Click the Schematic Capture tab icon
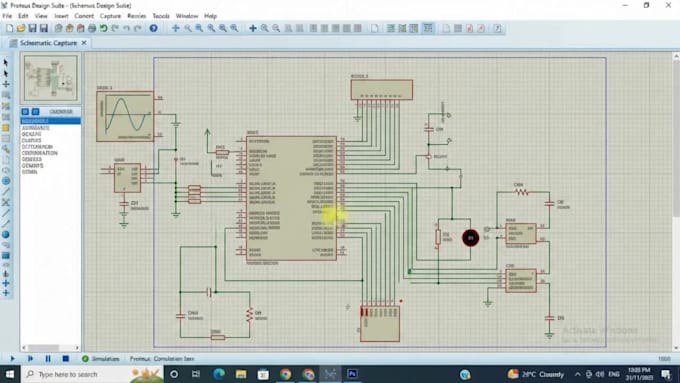 pos(13,43)
